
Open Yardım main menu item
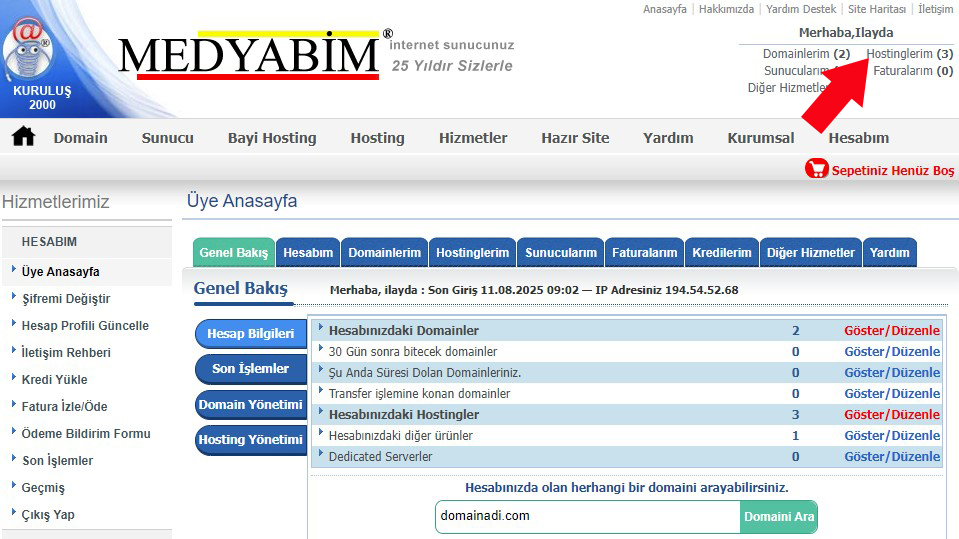(x=668, y=138)
